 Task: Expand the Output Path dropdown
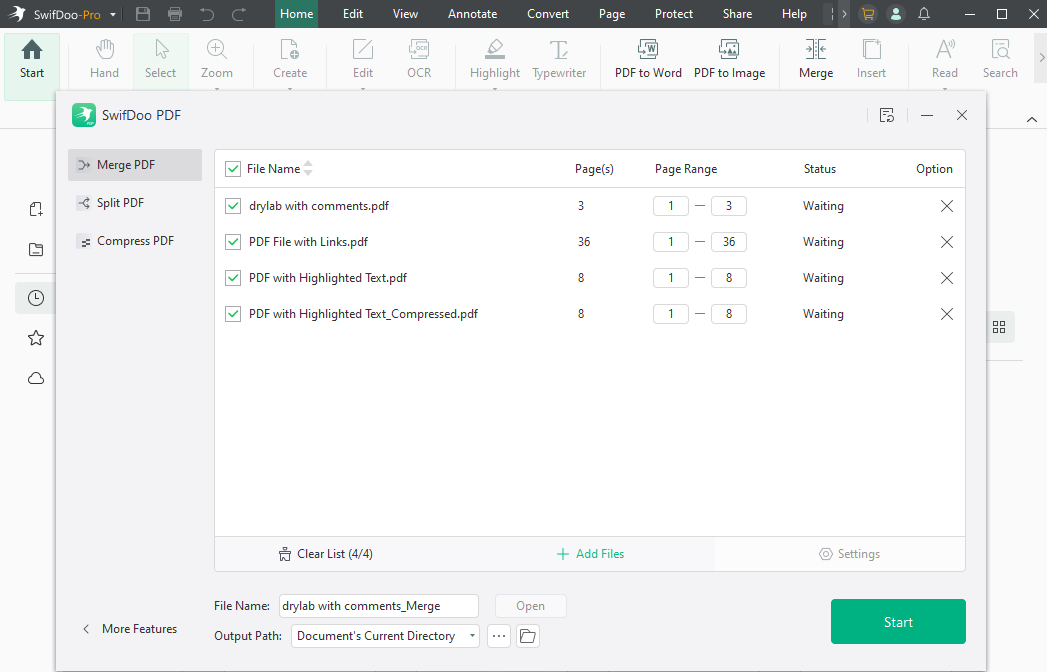tap(472, 636)
